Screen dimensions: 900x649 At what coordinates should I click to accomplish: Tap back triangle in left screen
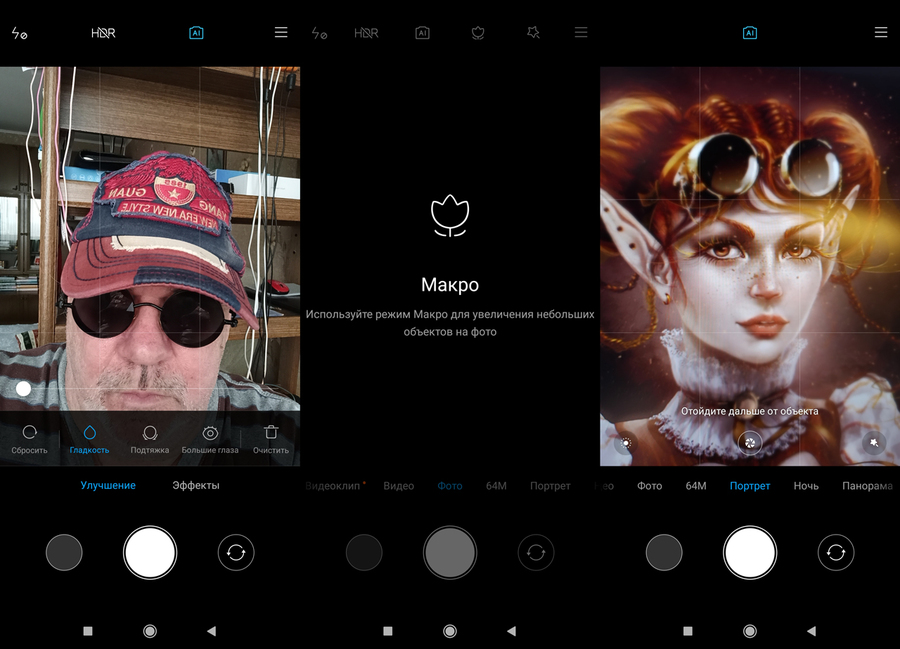pyautogui.click(x=211, y=631)
